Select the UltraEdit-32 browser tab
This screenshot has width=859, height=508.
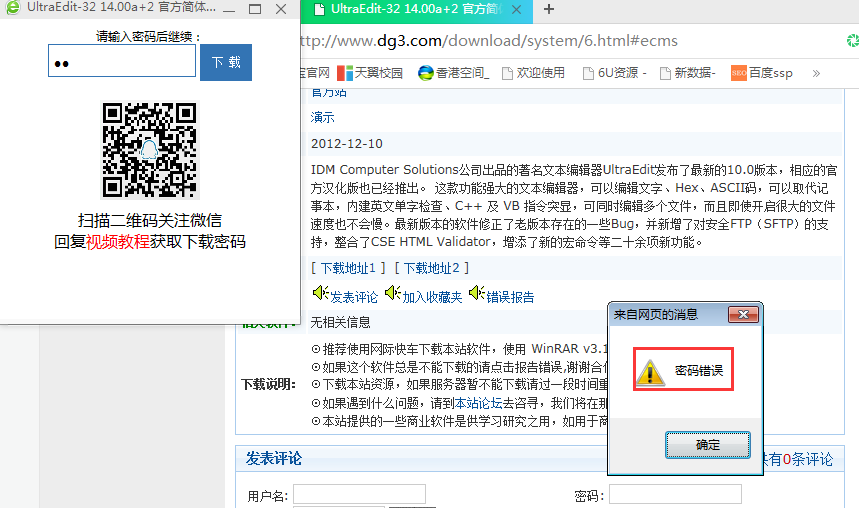(x=416, y=11)
